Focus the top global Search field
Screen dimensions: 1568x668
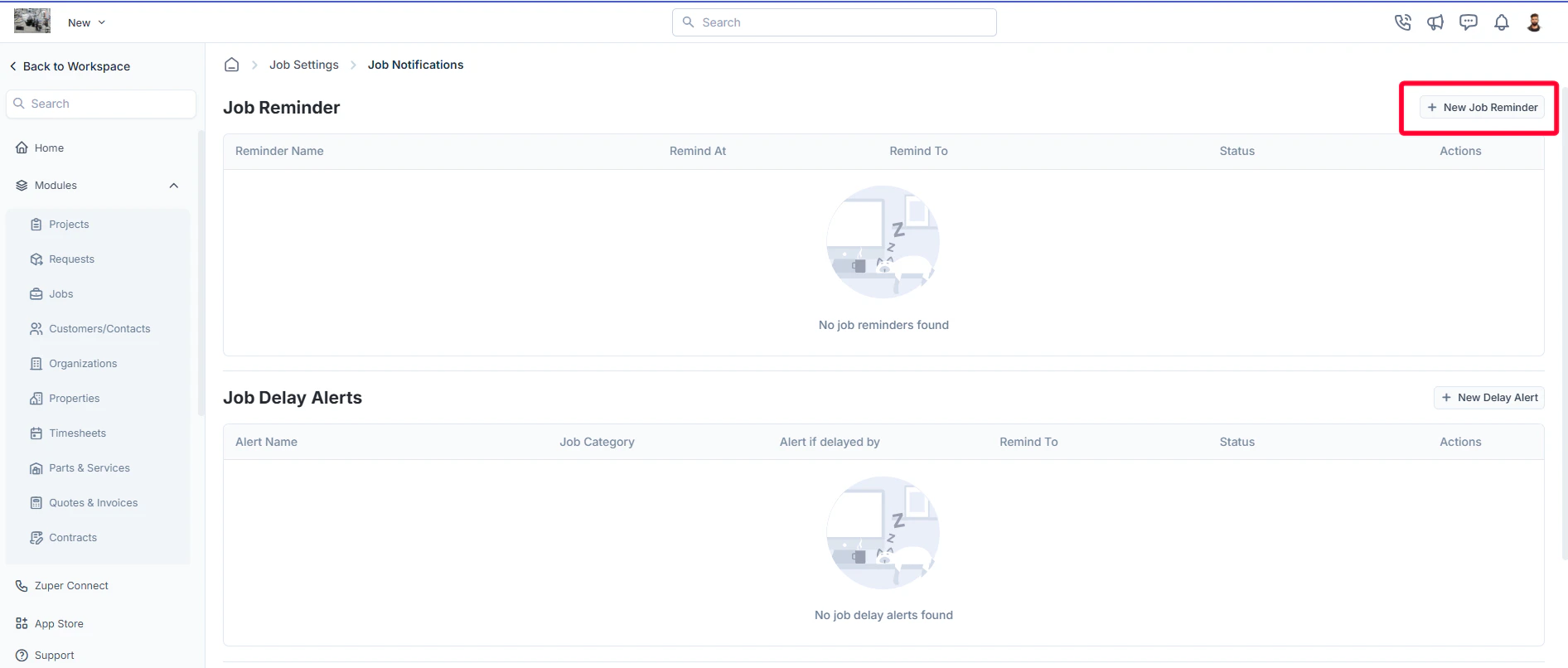[x=835, y=22]
